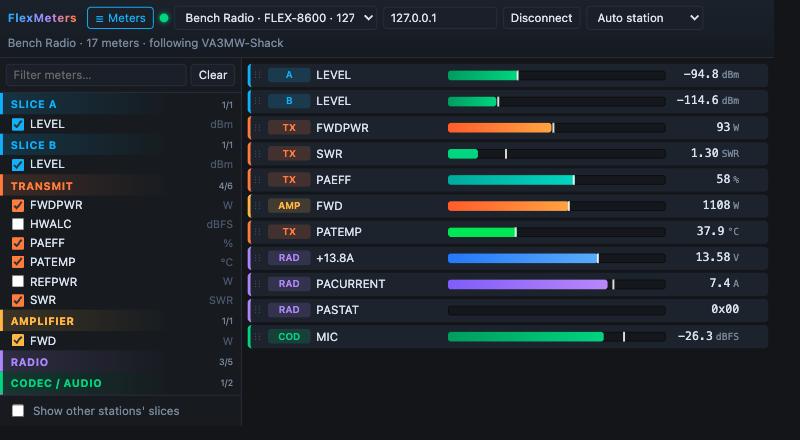Click the drag handle of the FWDPWR row

click(258, 128)
